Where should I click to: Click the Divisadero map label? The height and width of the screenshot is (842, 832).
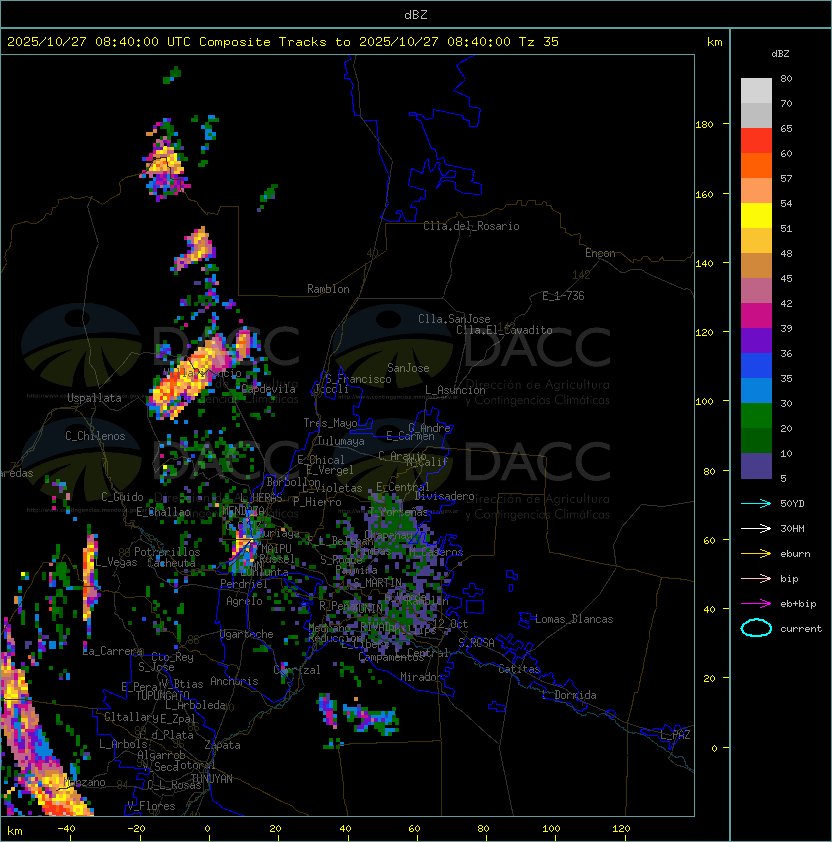click(445, 496)
